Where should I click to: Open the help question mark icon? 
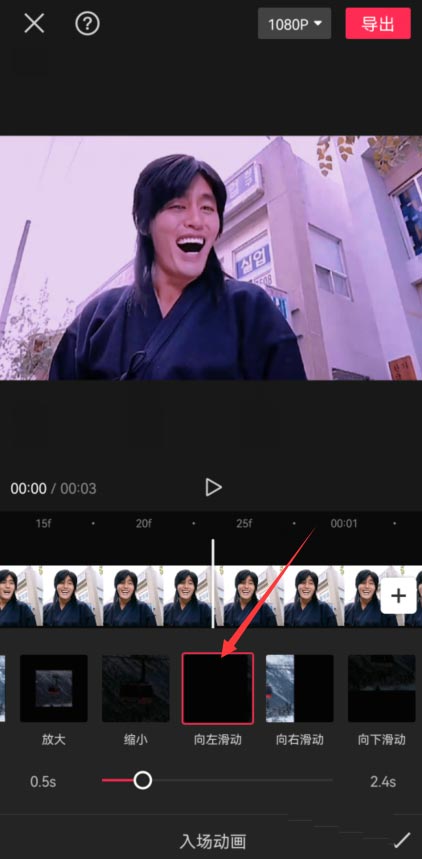(87, 24)
